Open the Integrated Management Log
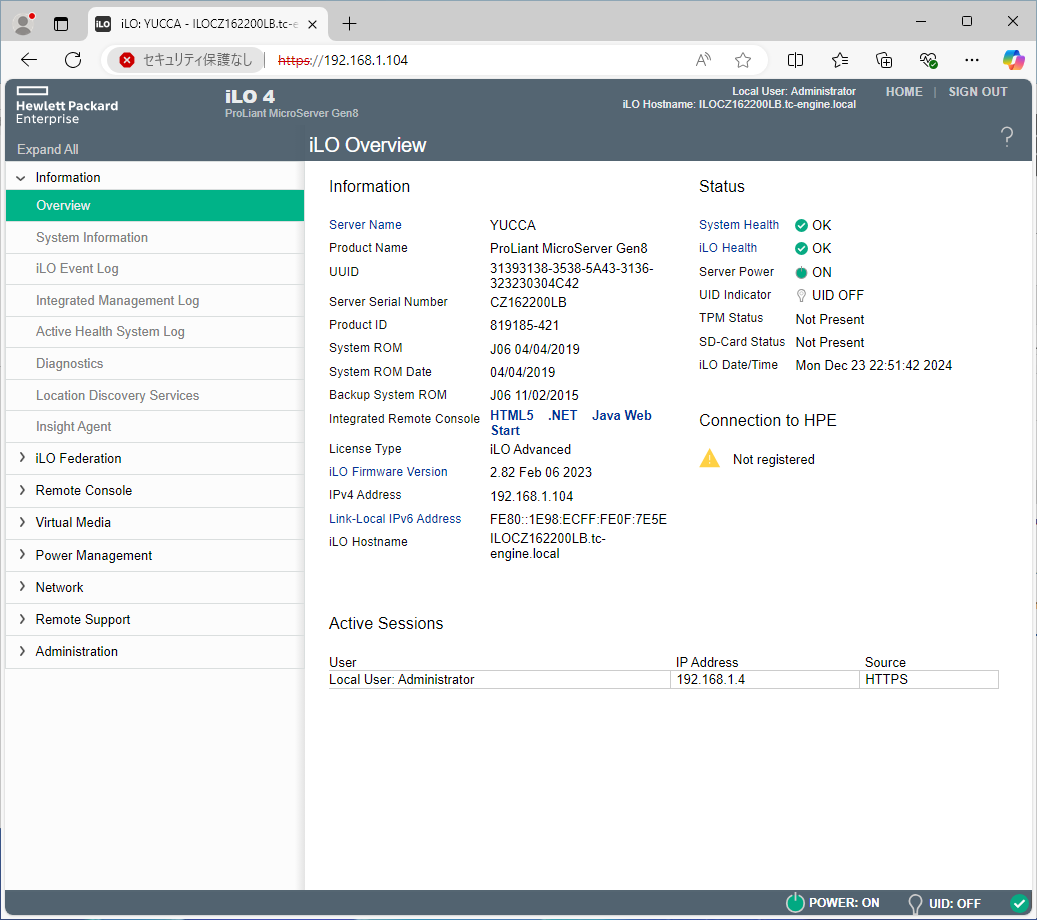 pyautogui.click(x=155, y=300)
